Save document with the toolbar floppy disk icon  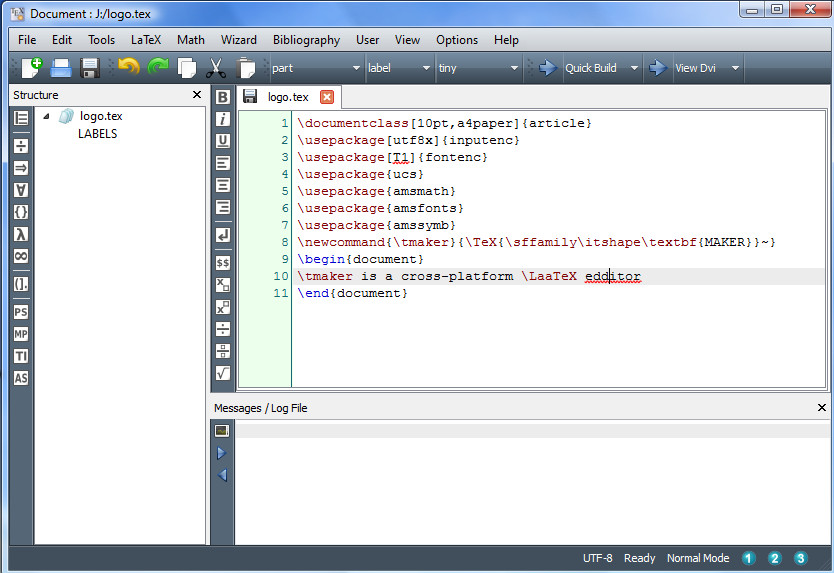coord(90,68)
